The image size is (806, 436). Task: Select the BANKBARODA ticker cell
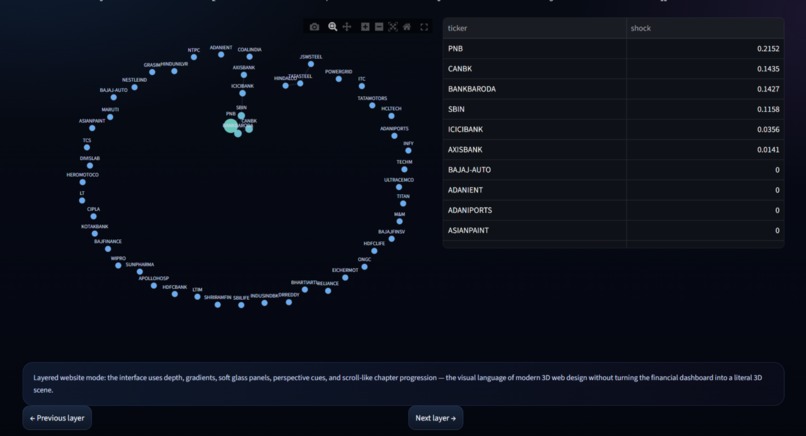(535, 89)
